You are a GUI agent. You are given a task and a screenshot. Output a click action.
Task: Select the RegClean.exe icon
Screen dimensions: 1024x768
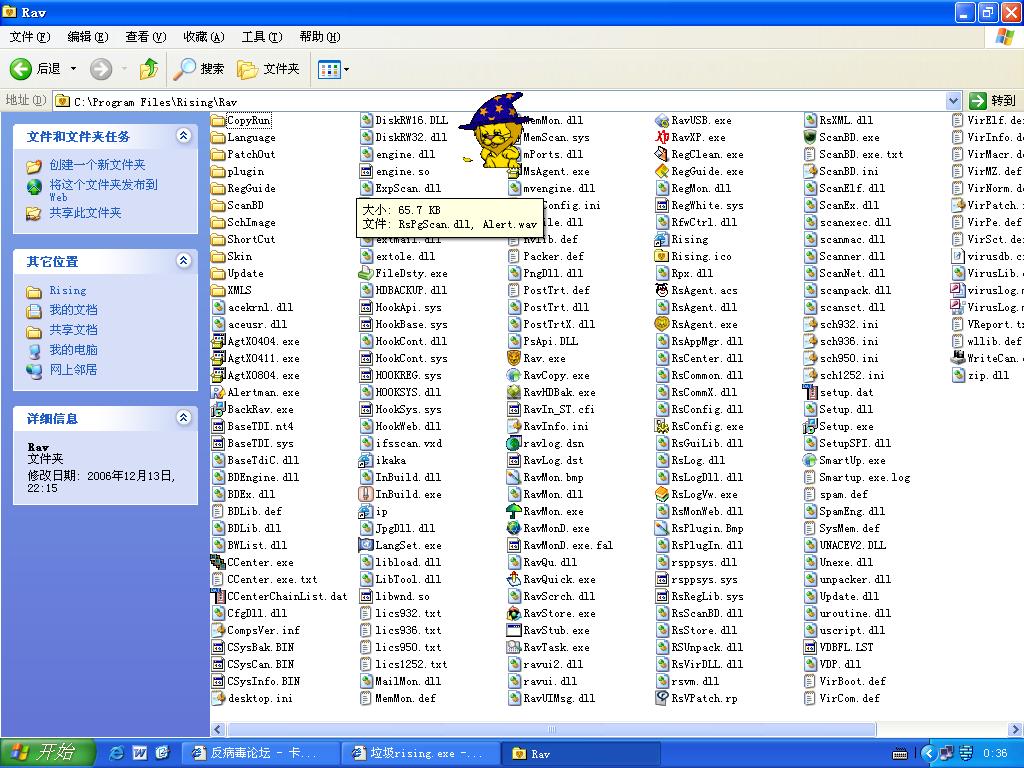coord(662,154)
